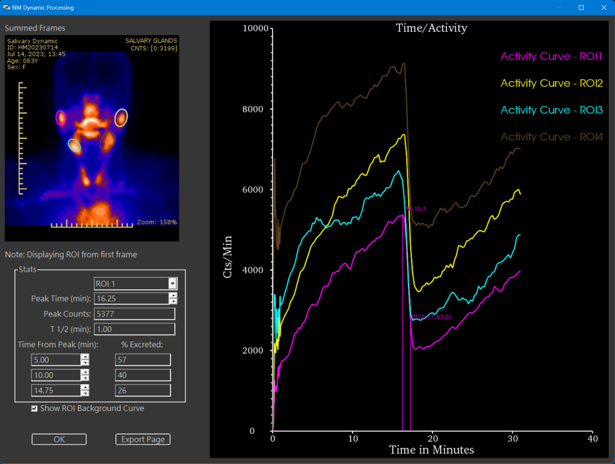Viewport: 615px width, 464px height.
Task: Click the % Excreted field showing 26
Action: tap(143, 390)
